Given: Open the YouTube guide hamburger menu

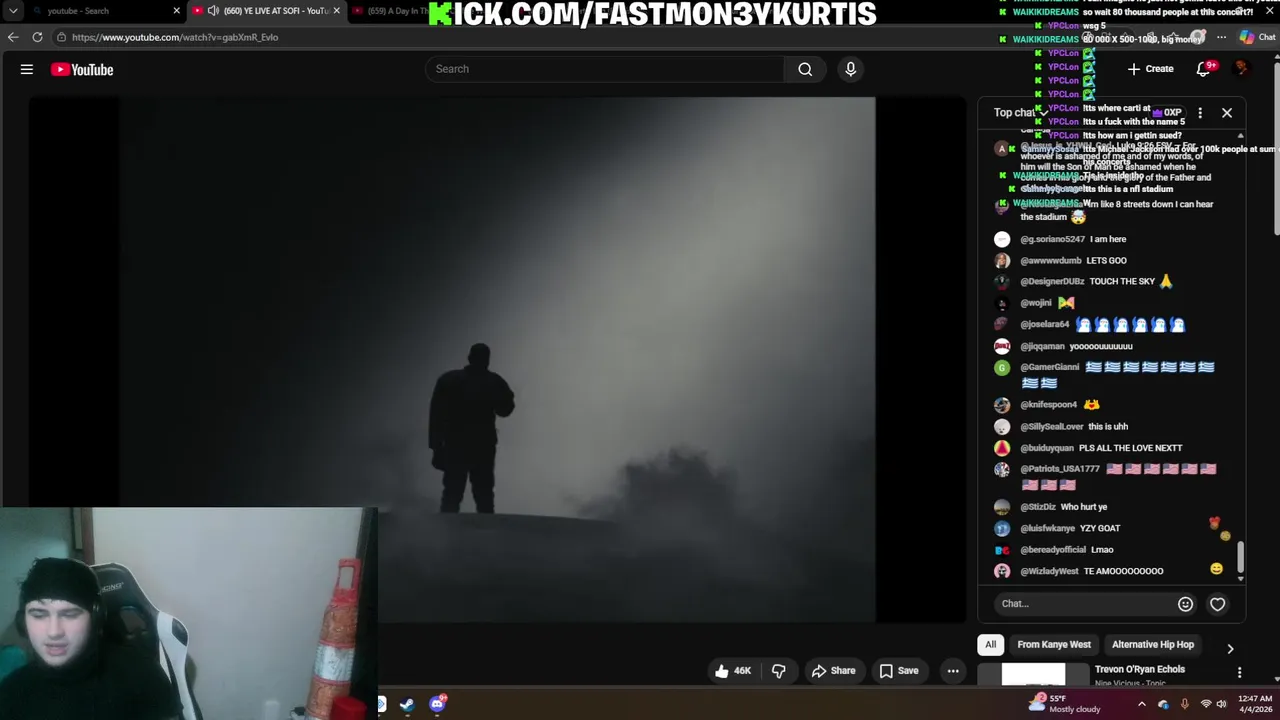Looking at the screenshot, I should click(x=27, y=69).
